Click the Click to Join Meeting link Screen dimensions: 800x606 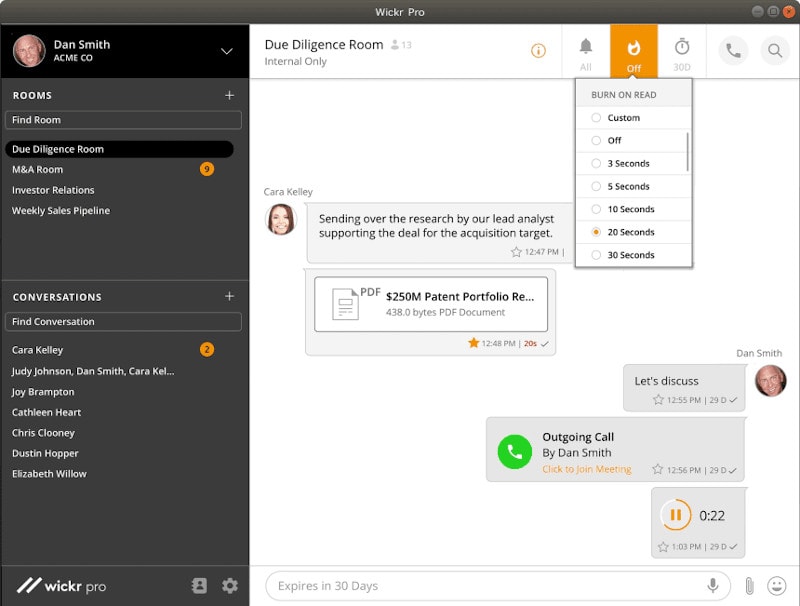(587, 469)
